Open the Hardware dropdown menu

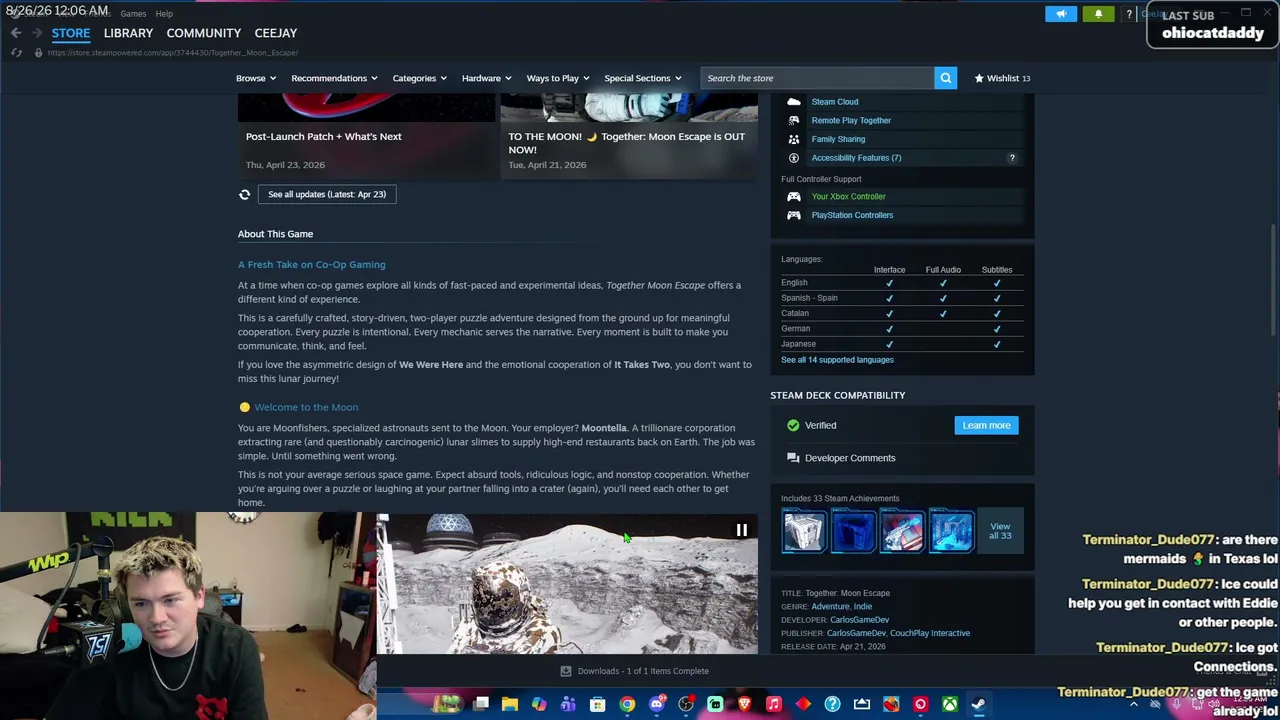(x=487, y=78)
